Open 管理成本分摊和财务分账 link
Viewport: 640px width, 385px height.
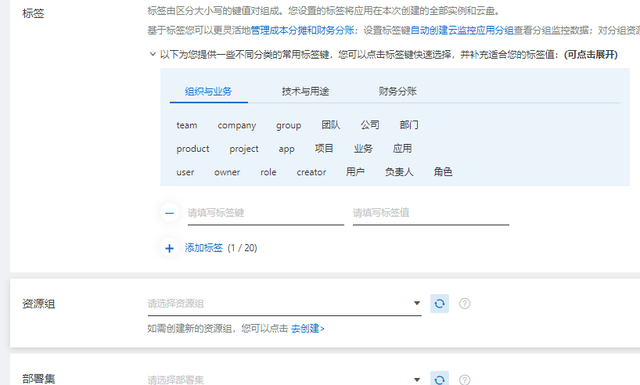(x=302, y=30)
